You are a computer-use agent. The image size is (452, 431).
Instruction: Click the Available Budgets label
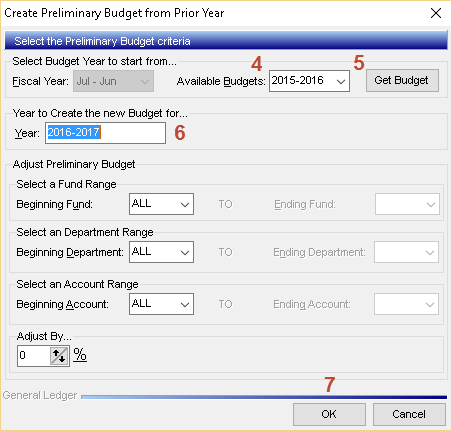pos(221,81)
